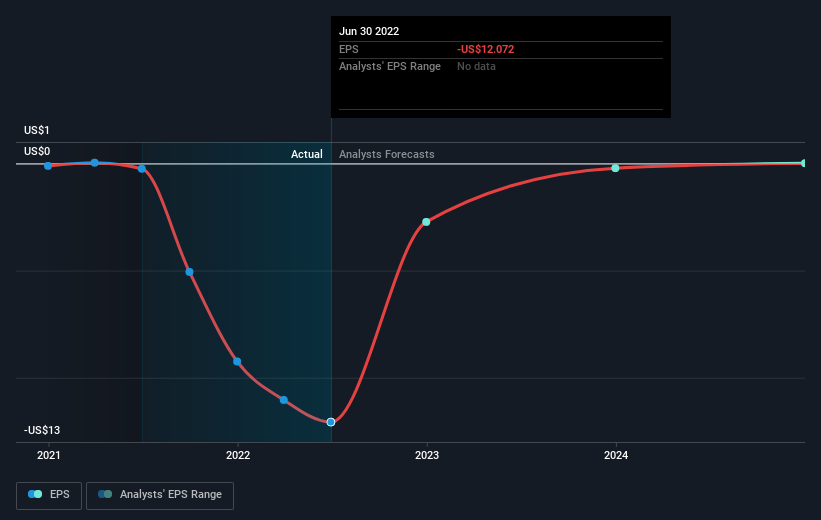Select the EPS data point just before Jun 2022

pos(284,400)
